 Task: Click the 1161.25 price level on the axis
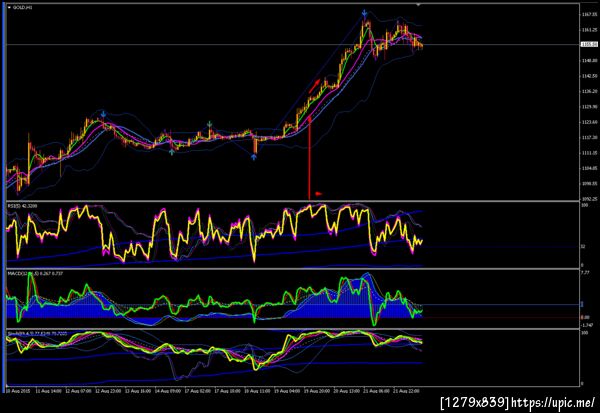click(x=589, y=30)
